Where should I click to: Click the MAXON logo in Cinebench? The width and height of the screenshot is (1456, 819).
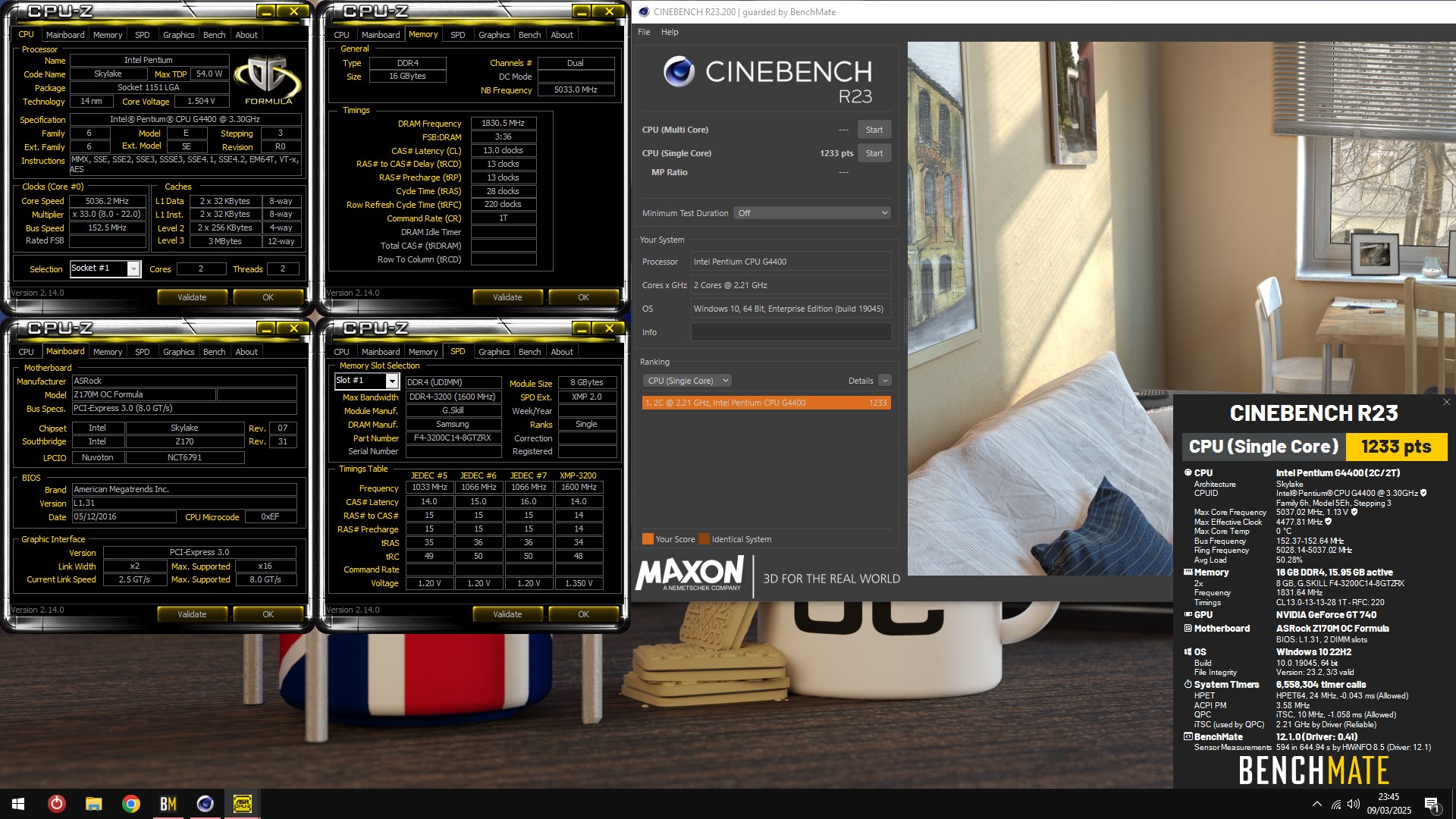pos(690,574)
